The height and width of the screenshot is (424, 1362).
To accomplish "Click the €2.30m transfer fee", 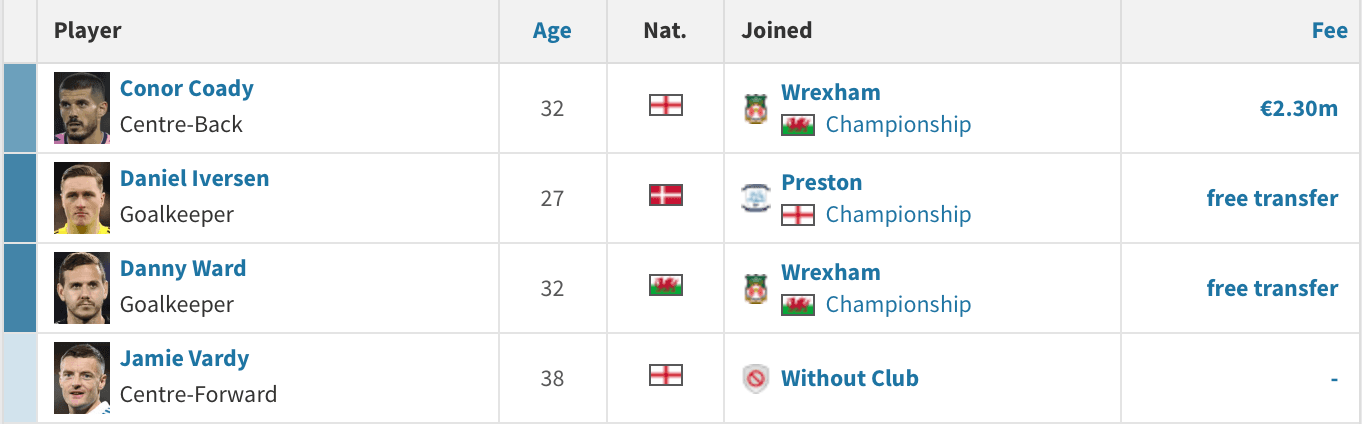I will click(x=1299, y=109).
